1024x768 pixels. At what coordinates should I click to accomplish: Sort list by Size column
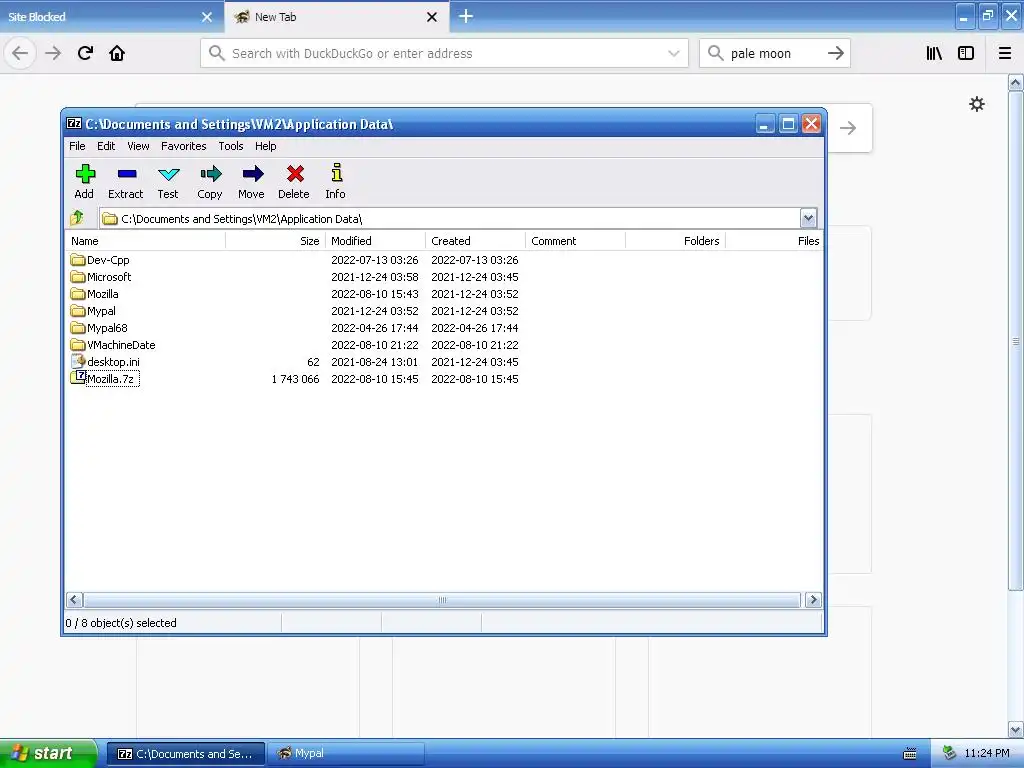pyautogui.click(x=275, y=241)
